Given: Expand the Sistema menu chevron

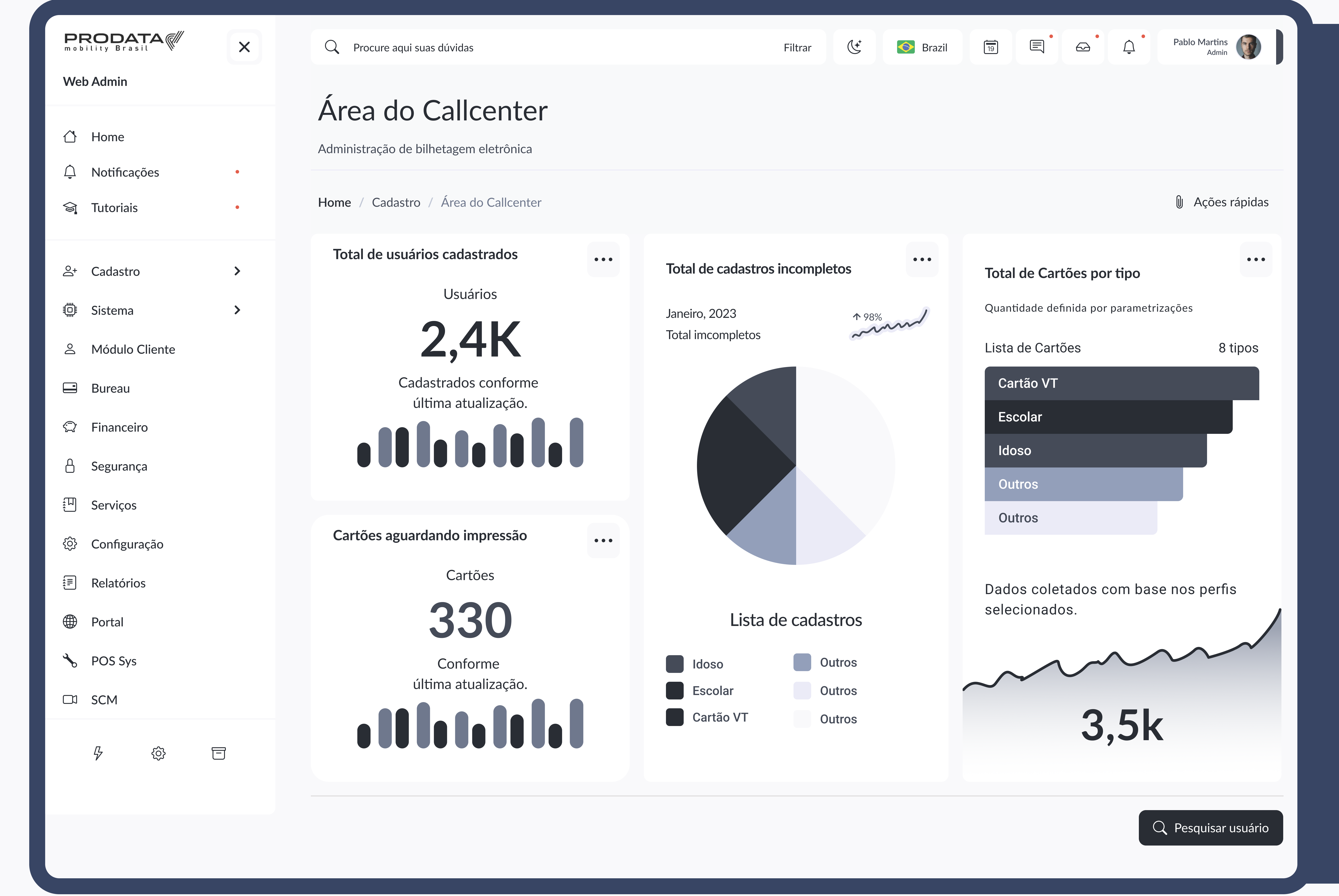Looking at the screenshot, I should tap(237, 310).
